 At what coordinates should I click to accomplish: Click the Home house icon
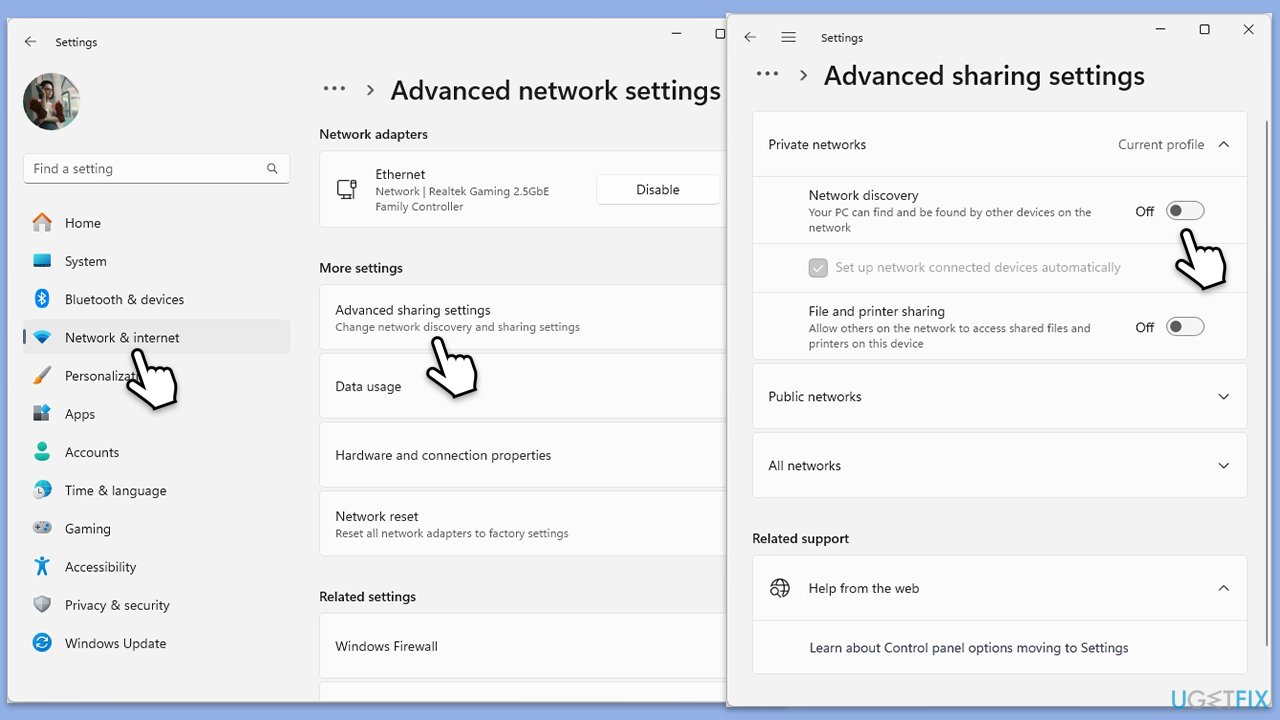click(x=42, y=223)
